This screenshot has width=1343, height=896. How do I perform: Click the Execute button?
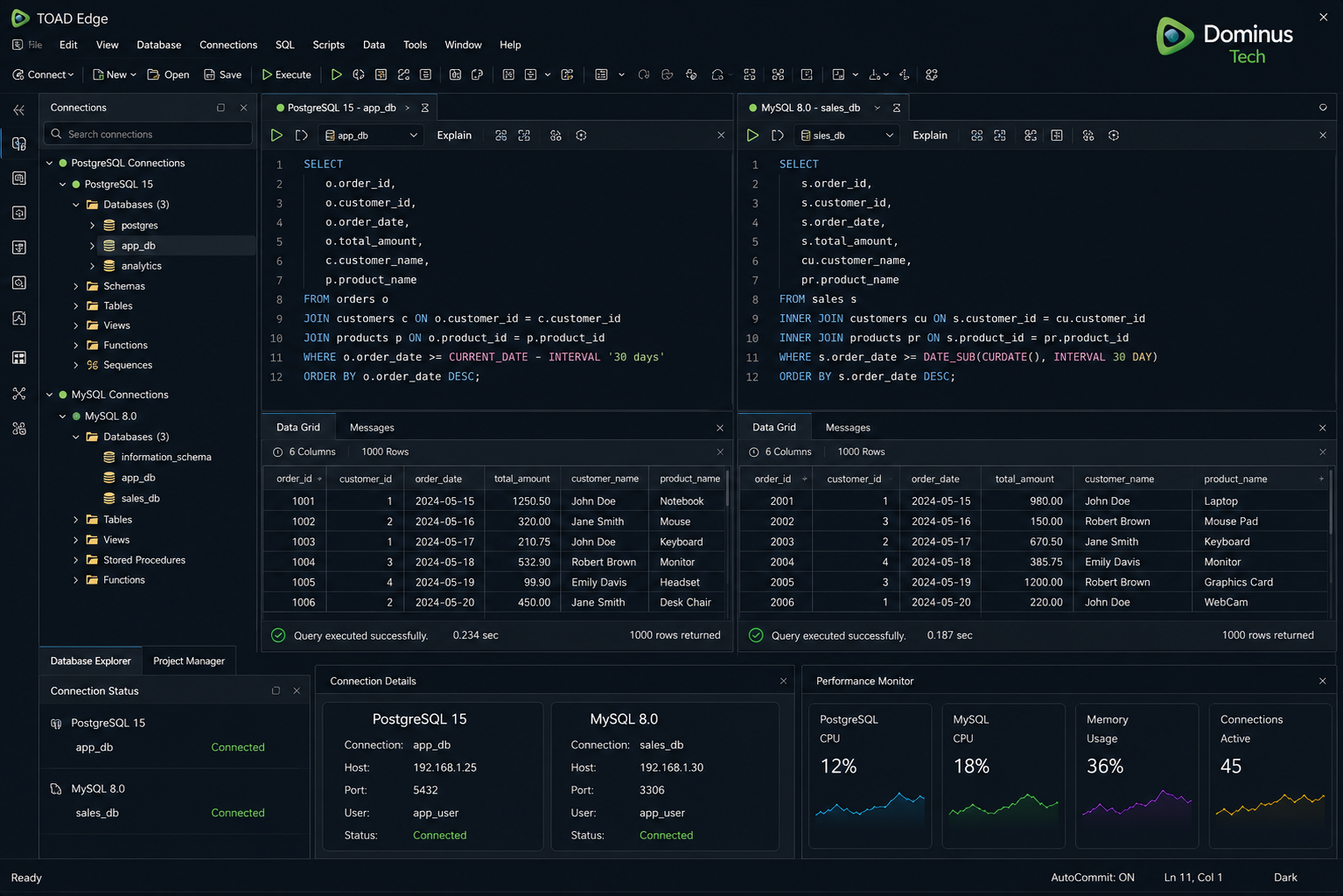(x=286, y=74)
